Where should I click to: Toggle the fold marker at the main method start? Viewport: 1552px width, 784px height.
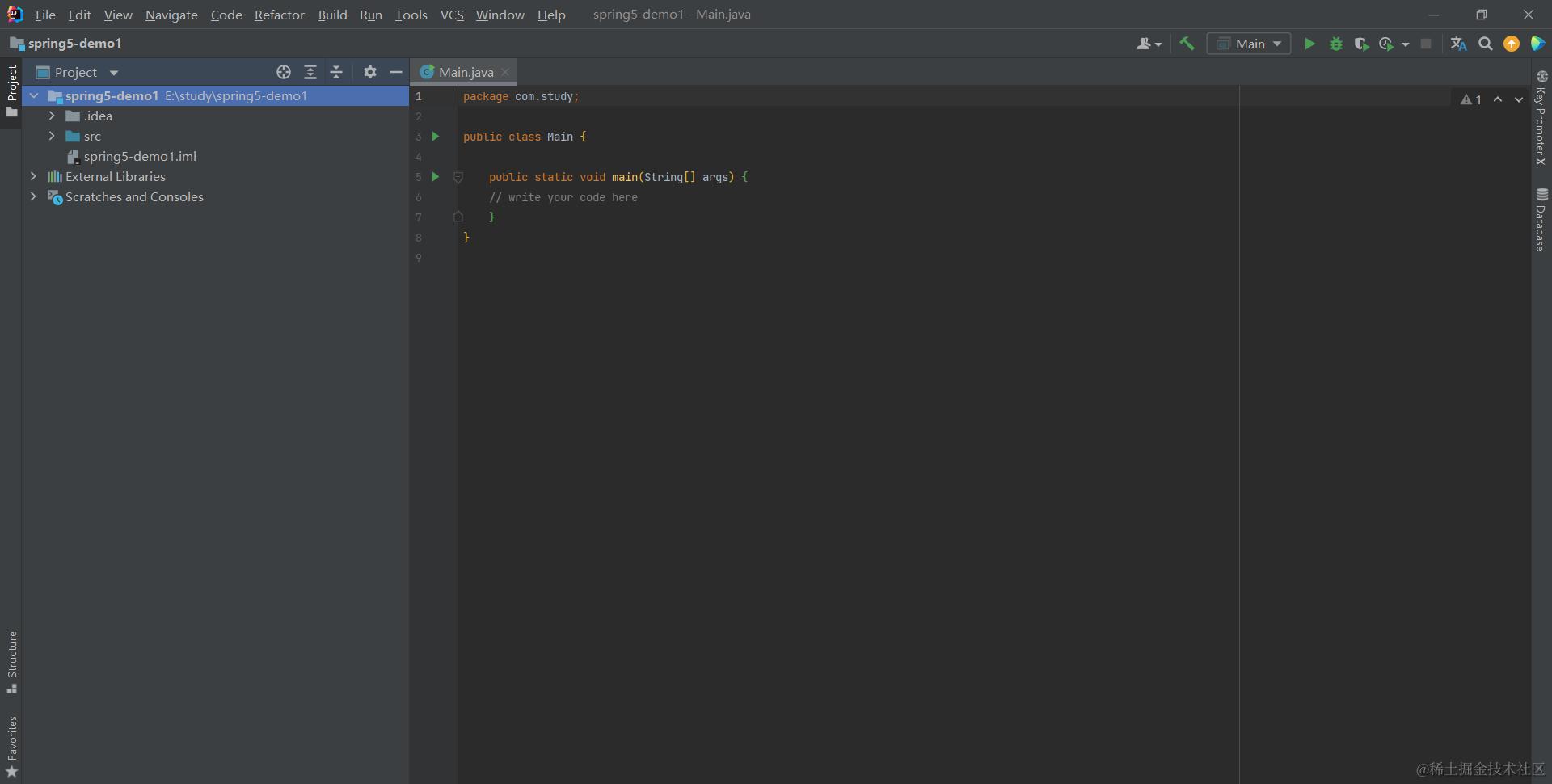point(458,177)
